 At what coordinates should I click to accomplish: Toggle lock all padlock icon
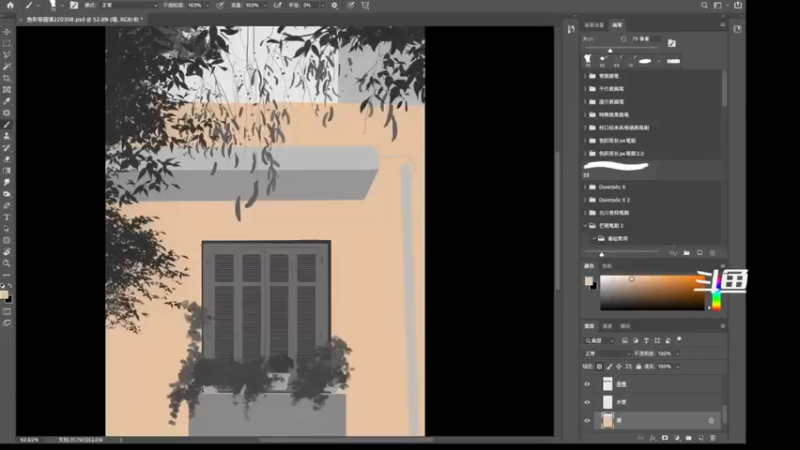point(638,366)
